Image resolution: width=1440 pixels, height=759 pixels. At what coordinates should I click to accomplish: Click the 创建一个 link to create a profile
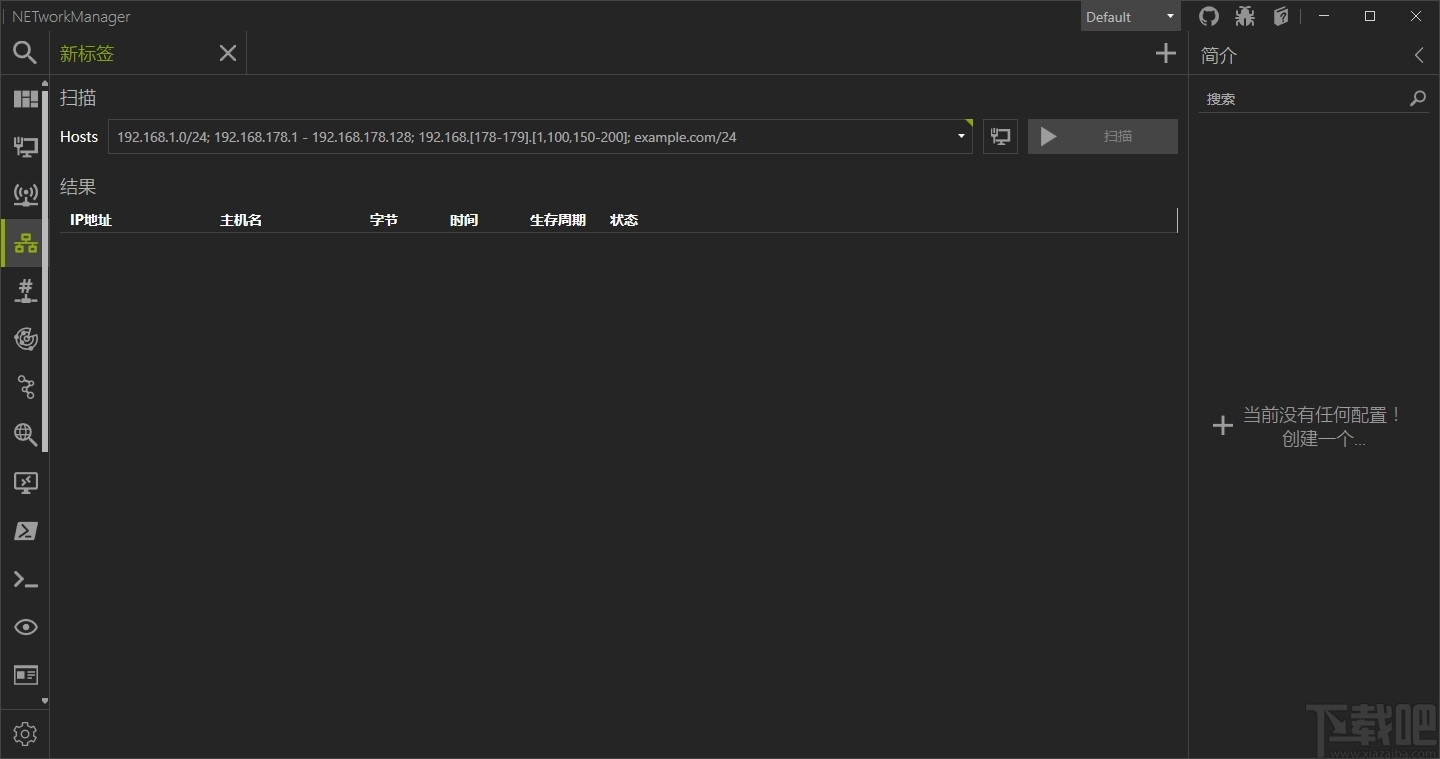(x=1322, y=438)
